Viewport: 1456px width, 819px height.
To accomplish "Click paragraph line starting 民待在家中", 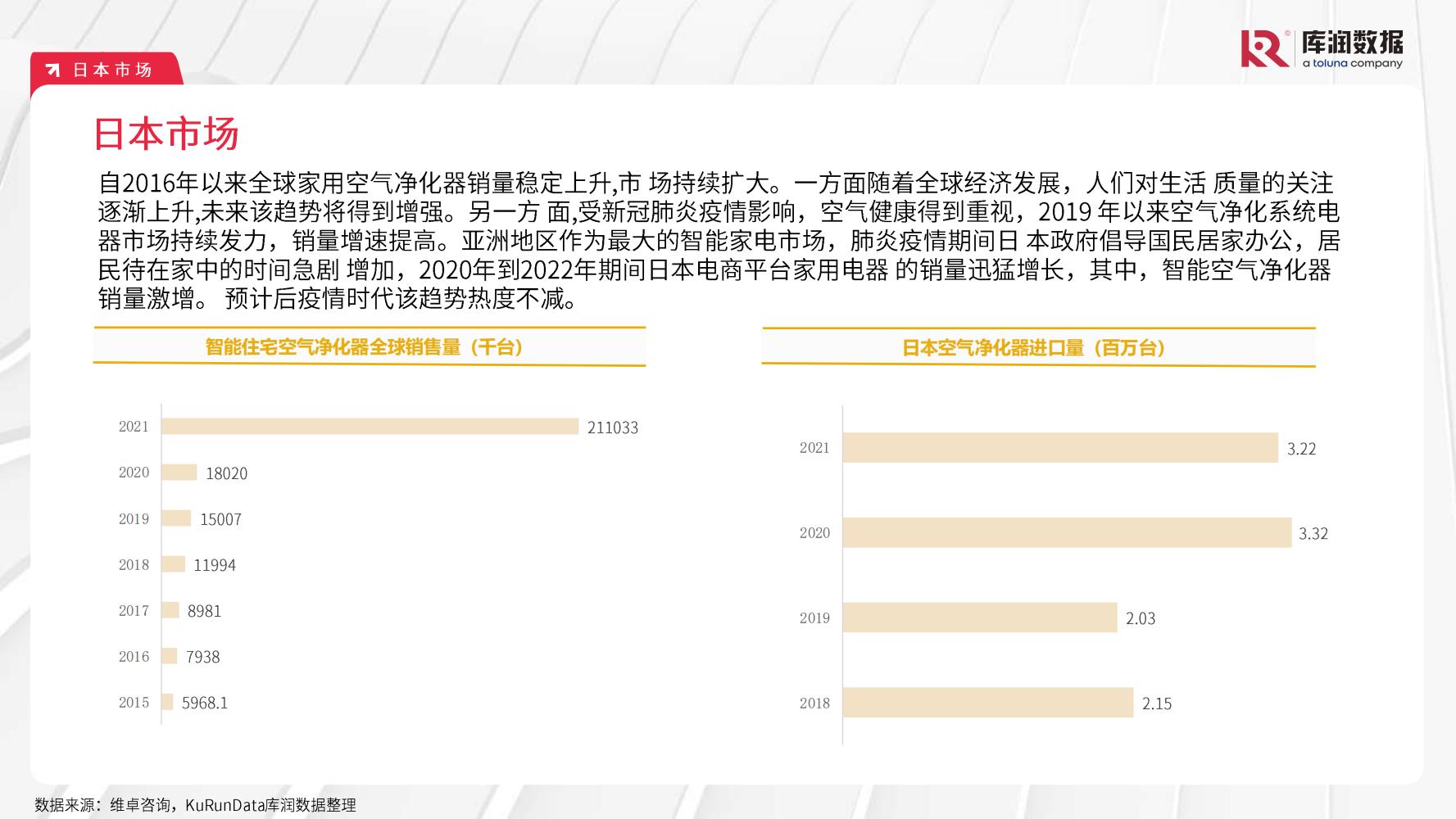I will [714, 269].
